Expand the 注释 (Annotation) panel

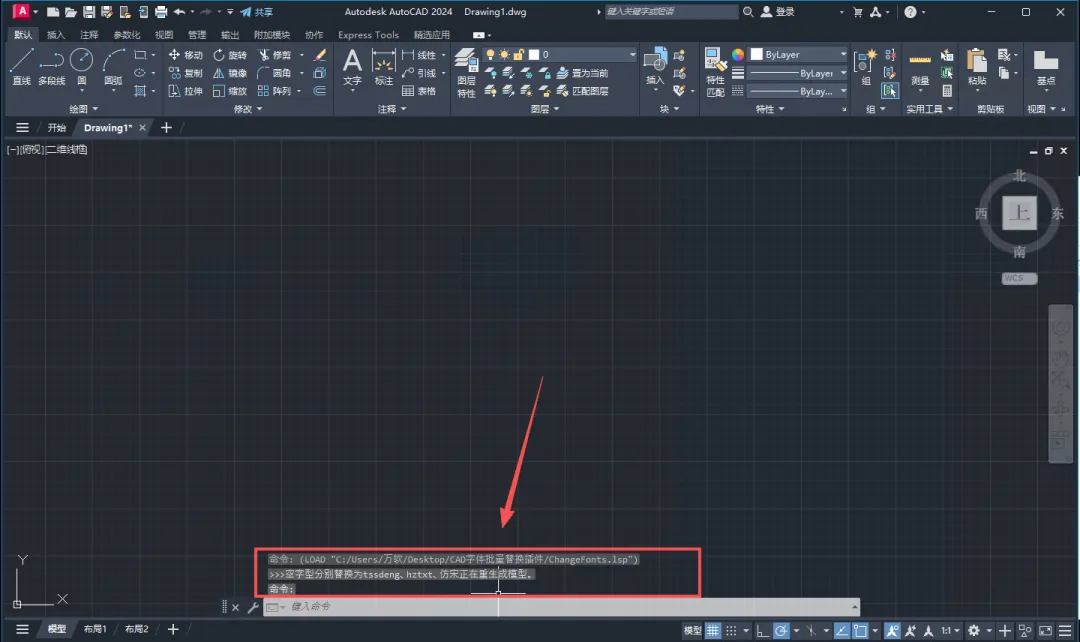click(x=392, y=109)
